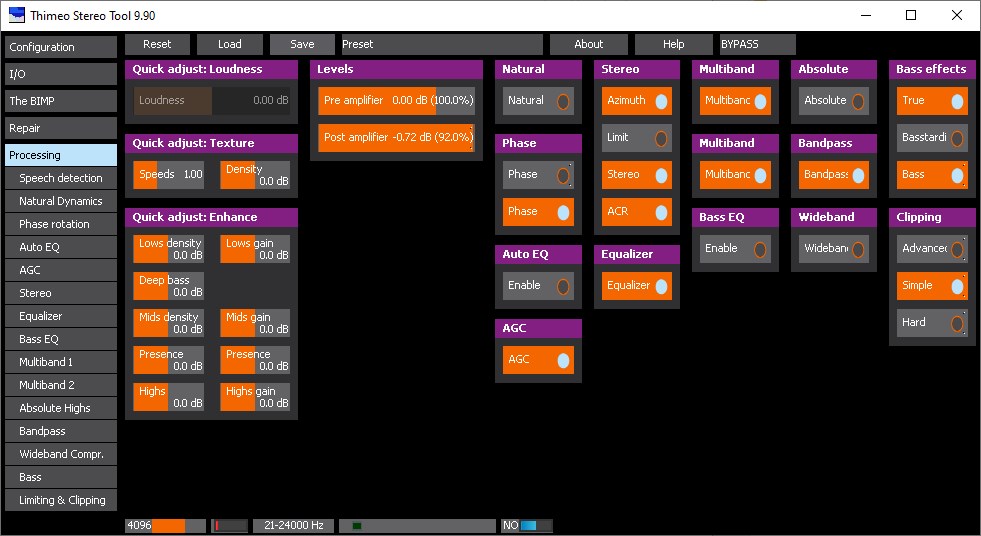Image resolution: width=981 pixels, height=536 pixels.
Task: Click the Mids gain slider
Action: [x=255, y=323]
